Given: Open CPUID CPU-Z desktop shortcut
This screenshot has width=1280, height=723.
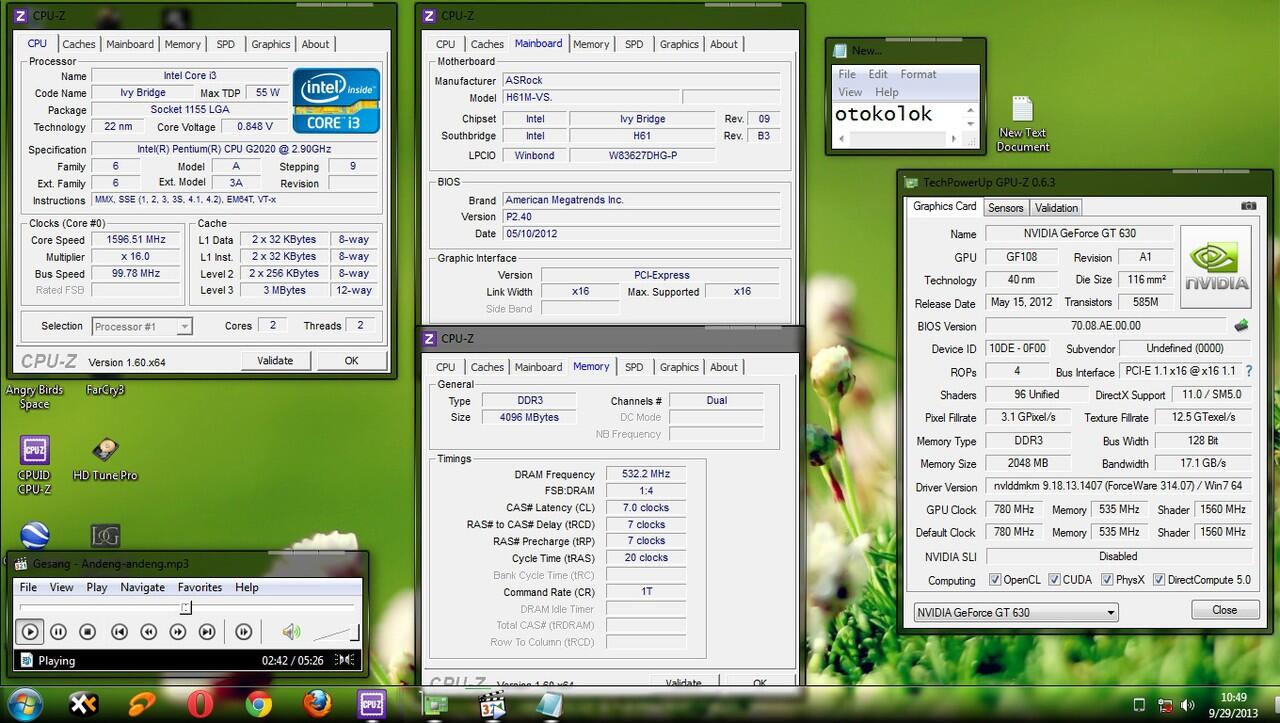Looking at the screenshot, I should pyautogui.click(x=34, y=465).
